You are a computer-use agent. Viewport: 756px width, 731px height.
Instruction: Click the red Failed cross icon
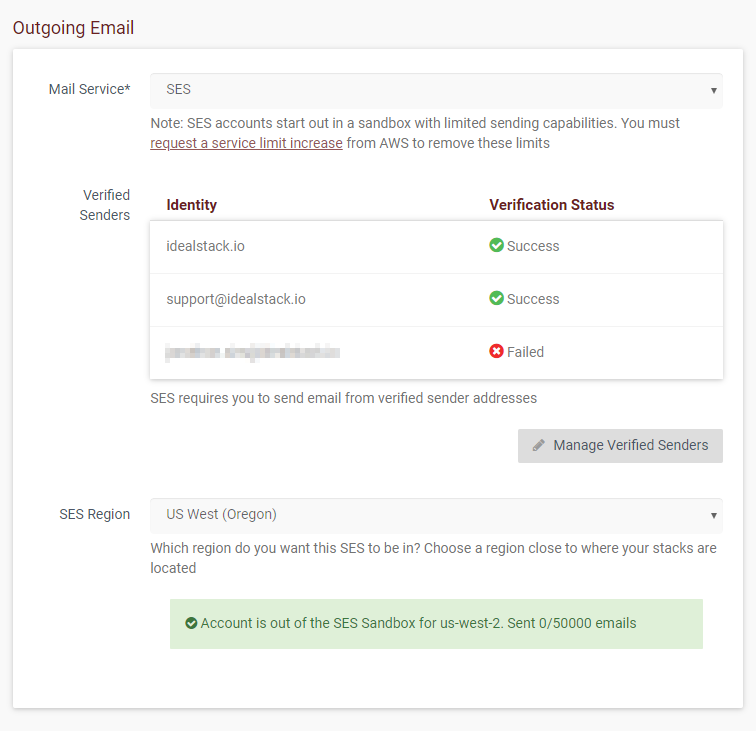(496, 351)
